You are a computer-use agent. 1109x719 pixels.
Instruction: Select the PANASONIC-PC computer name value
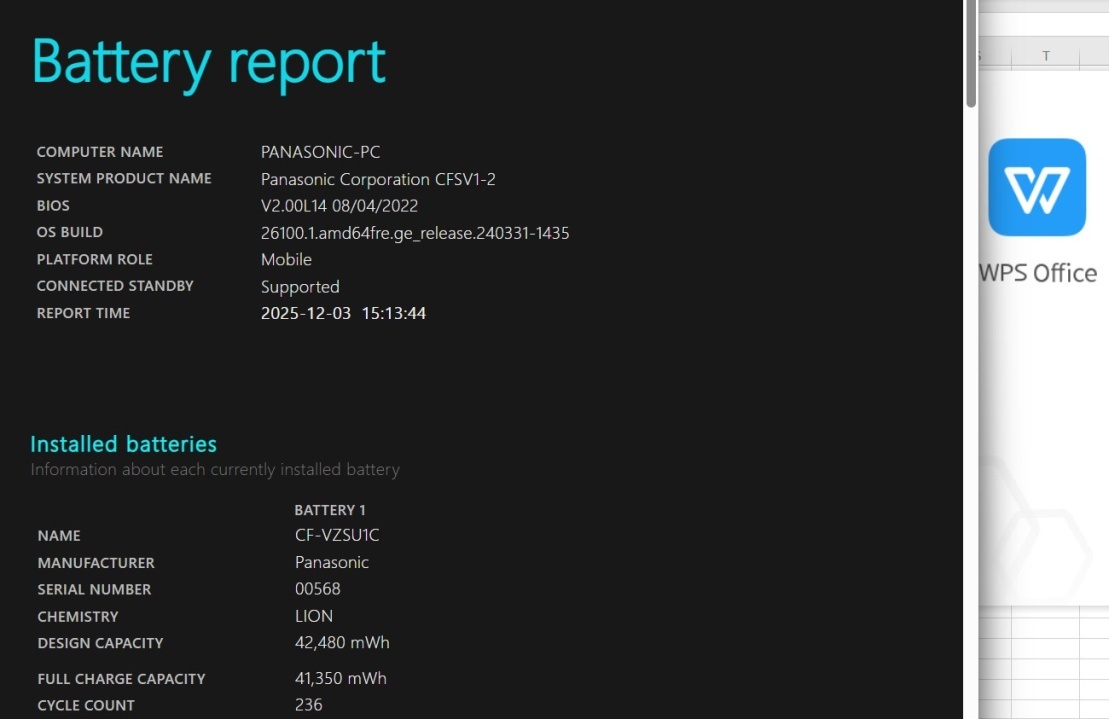click(x=320, y=152)
